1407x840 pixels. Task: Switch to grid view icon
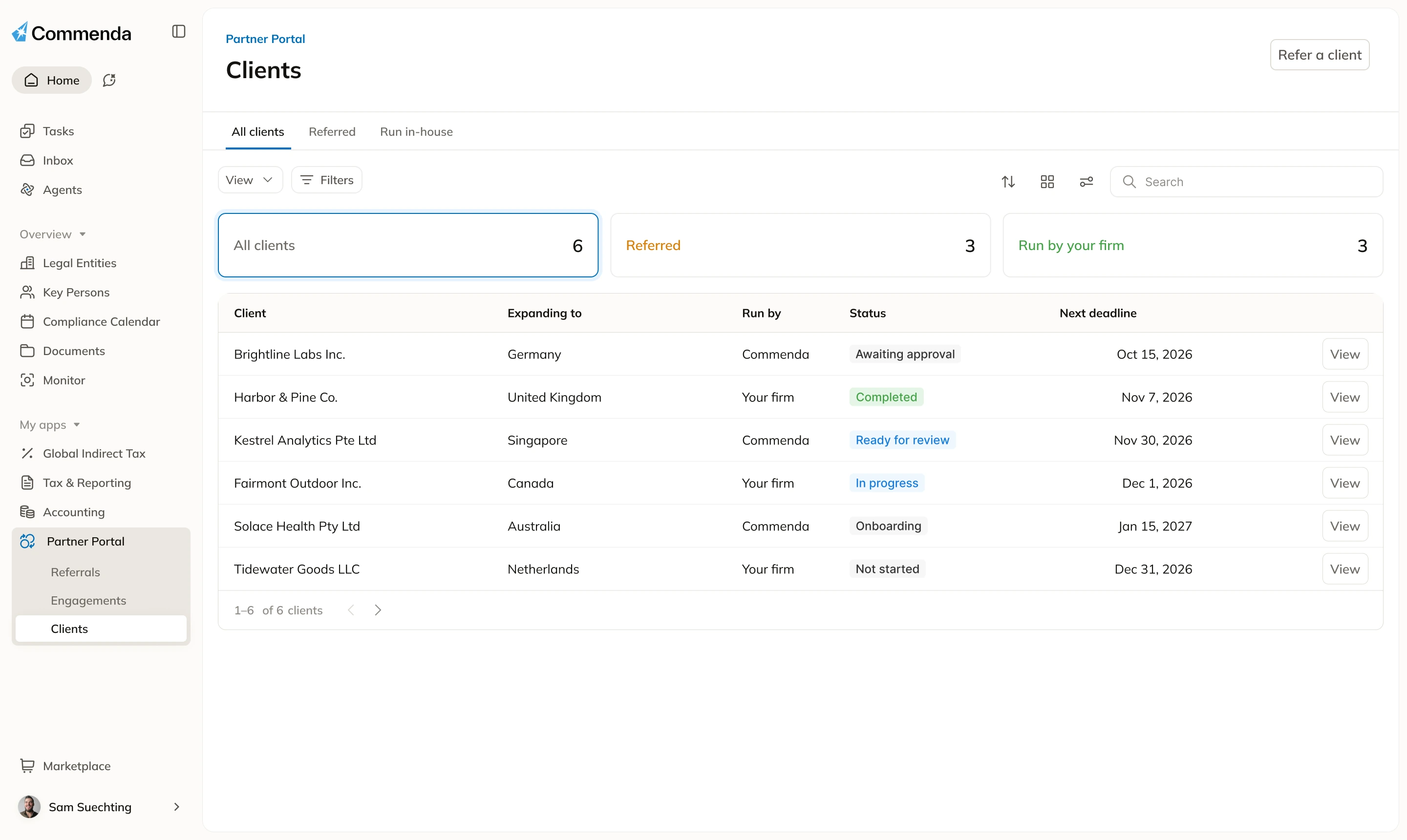tap(1047, 182)
